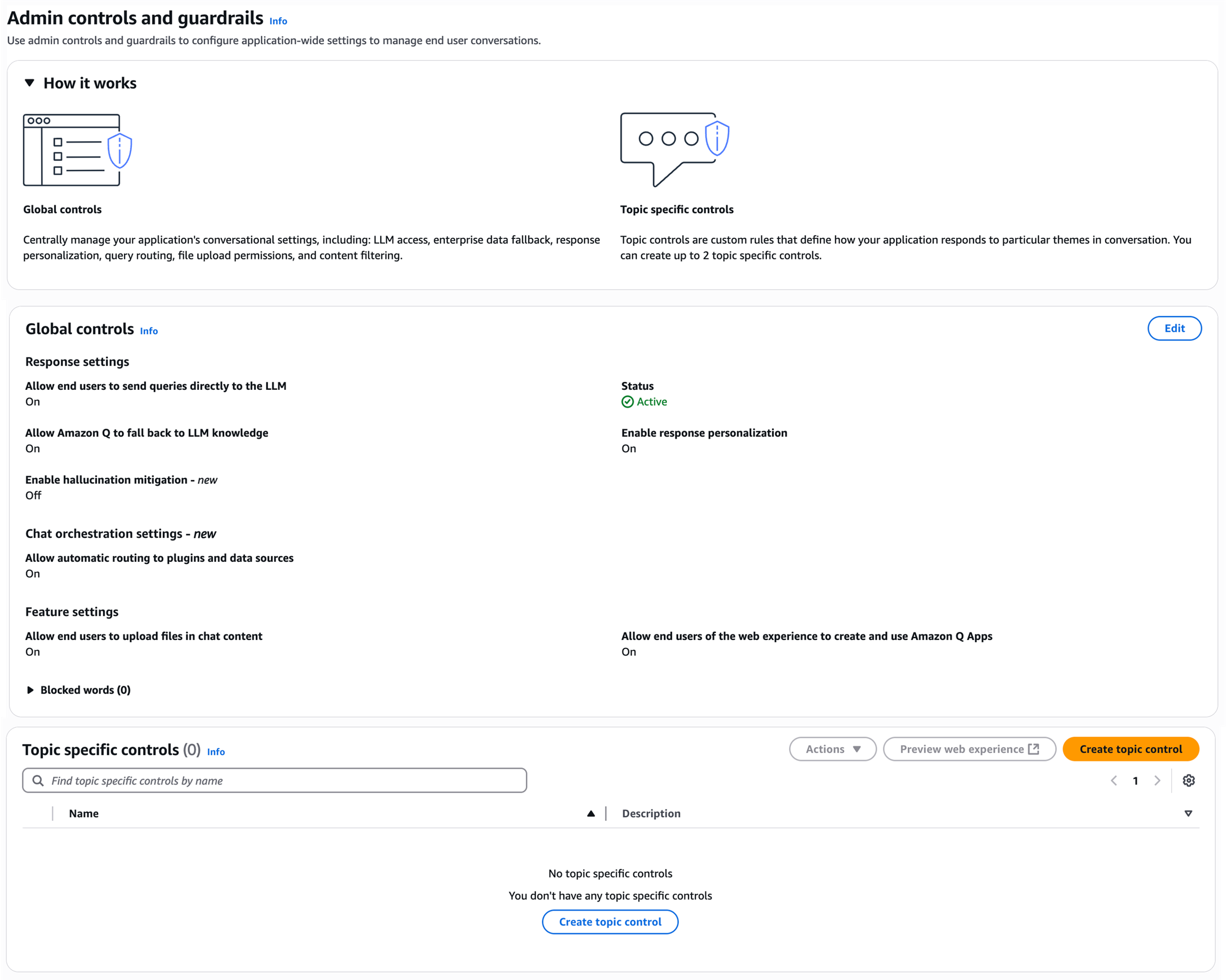Open the Actions dropdown menu

832,749
